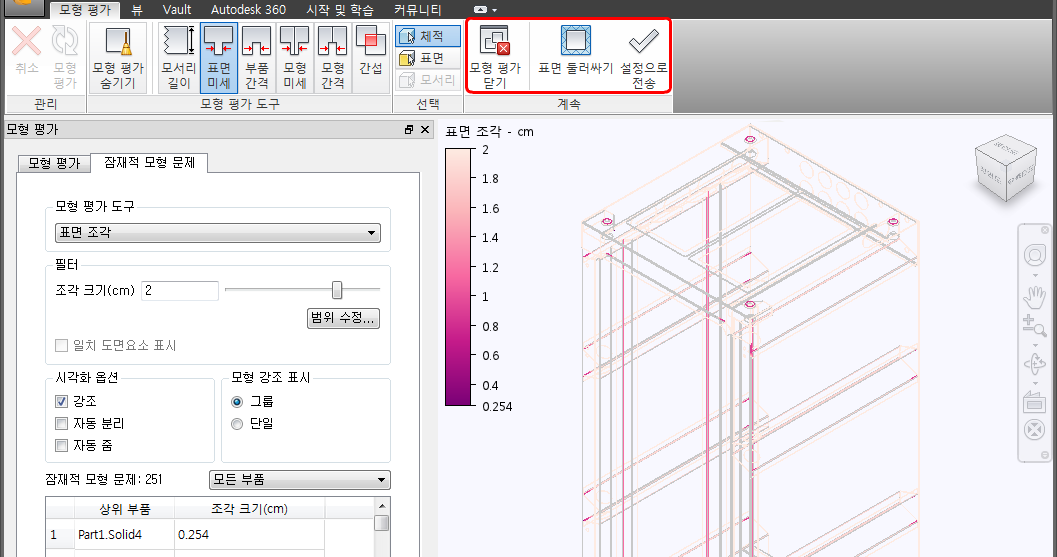Viewport: 1057px width, 557px height.
Task: Choose 체적 selection mode
Action: click(427, 36)
